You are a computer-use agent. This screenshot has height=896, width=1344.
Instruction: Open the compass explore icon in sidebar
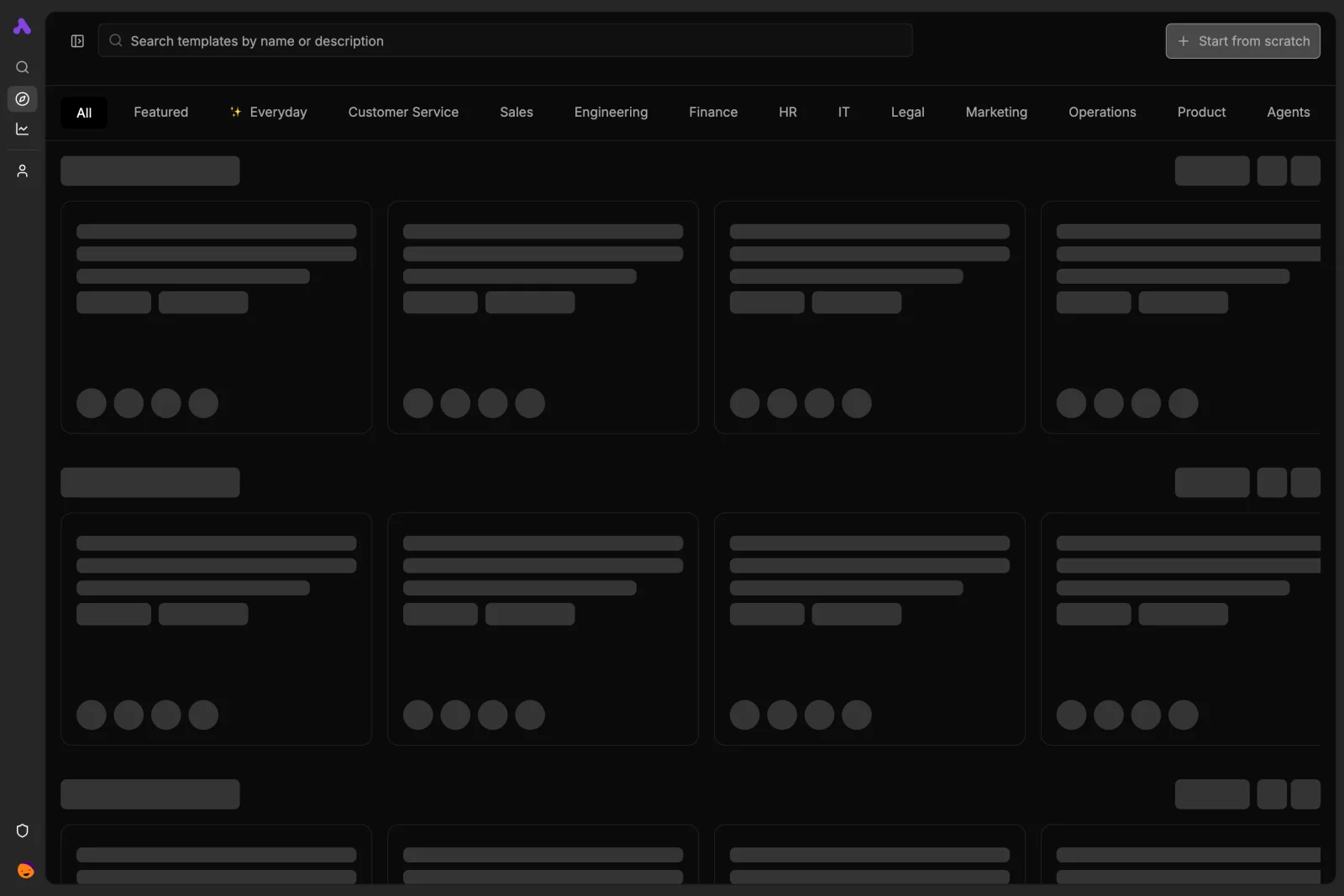(23, 99)
